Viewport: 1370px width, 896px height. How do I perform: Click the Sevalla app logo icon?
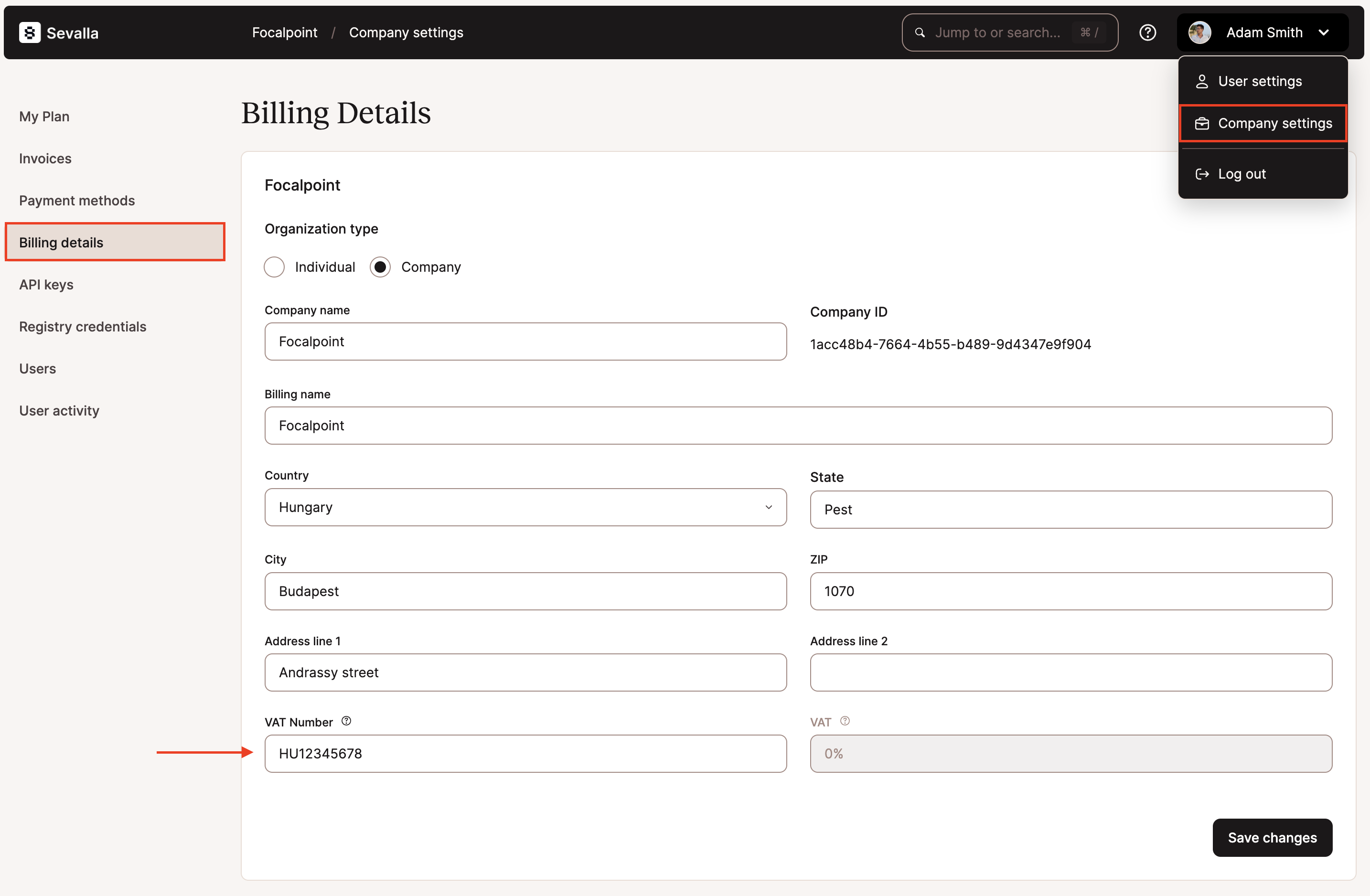coord(29,31)
